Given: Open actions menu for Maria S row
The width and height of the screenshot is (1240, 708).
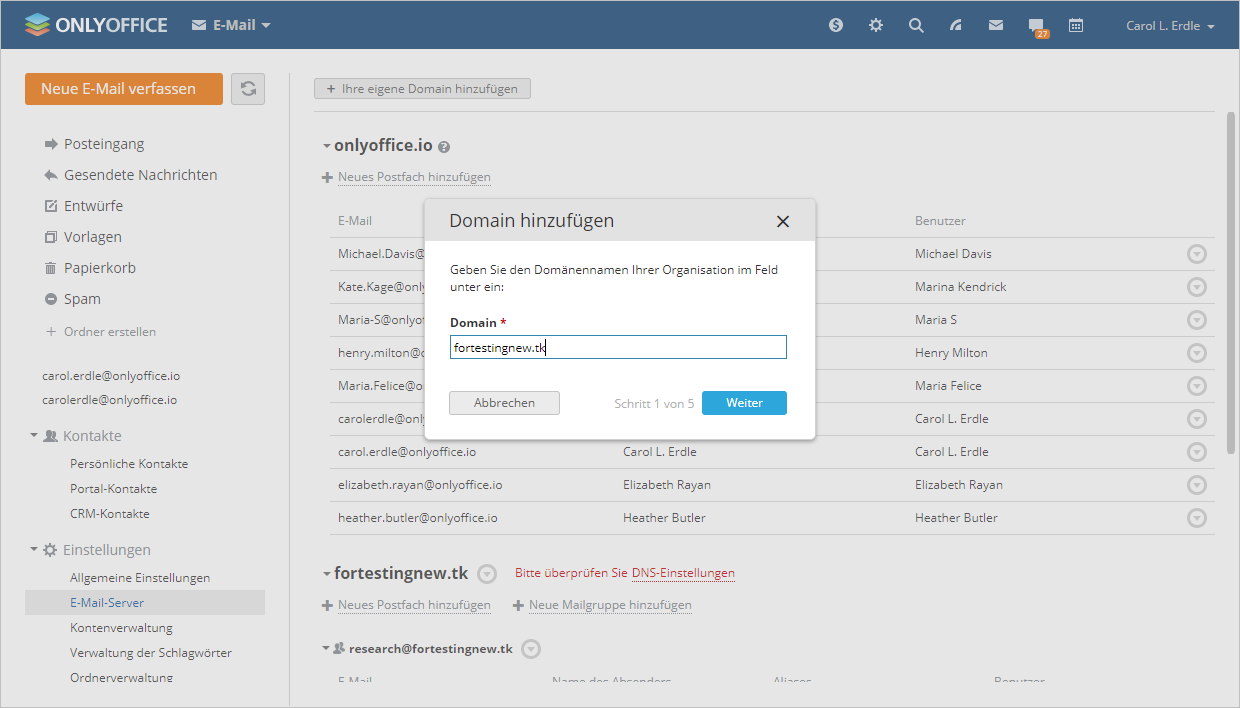Looking at the screenshot, I should (x=1196, y=320).
